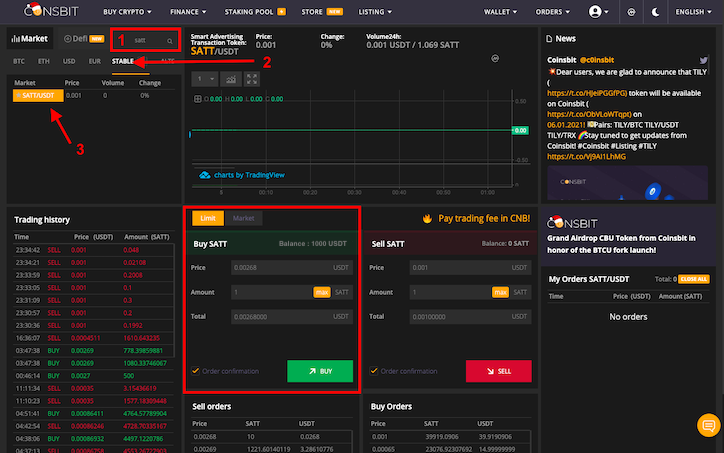The width and height of the screenshot is (724, 453).
Task: Click the Coinsbit logo in header
Action: click(51, 10)
